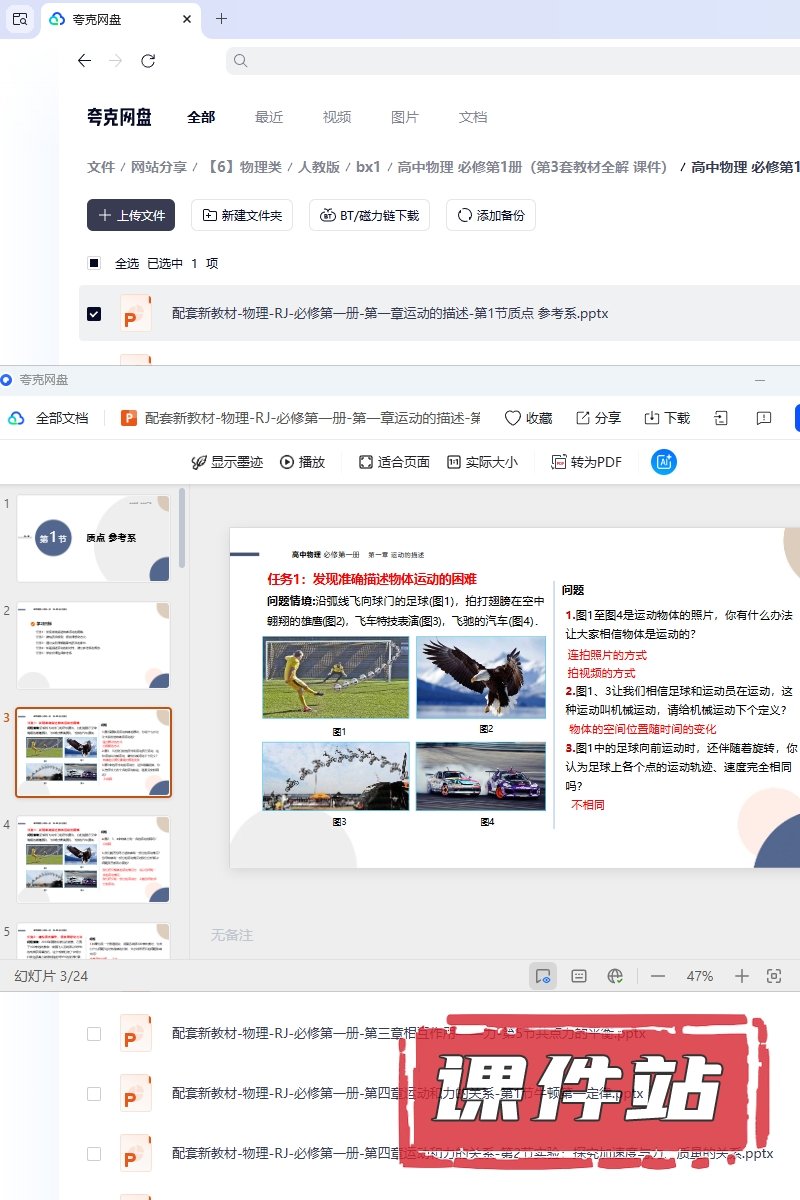Image resolution: width=800 pixels, height=1200 pixels.
Task: Select slide 4 thumbnail in sidebar
Action: point(93,859)
